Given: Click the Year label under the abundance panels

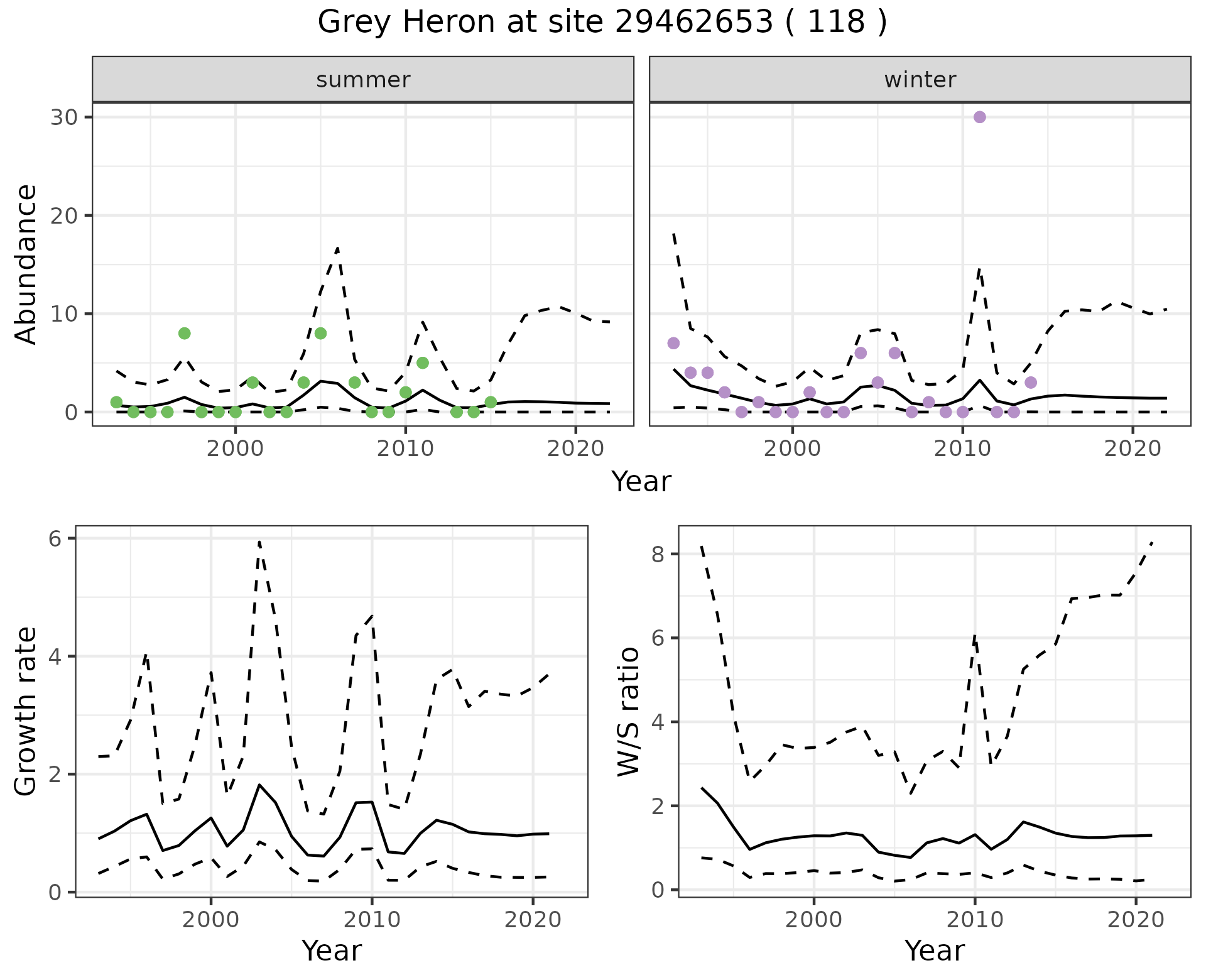Looking at the screenshot, I should click(641, 482).
